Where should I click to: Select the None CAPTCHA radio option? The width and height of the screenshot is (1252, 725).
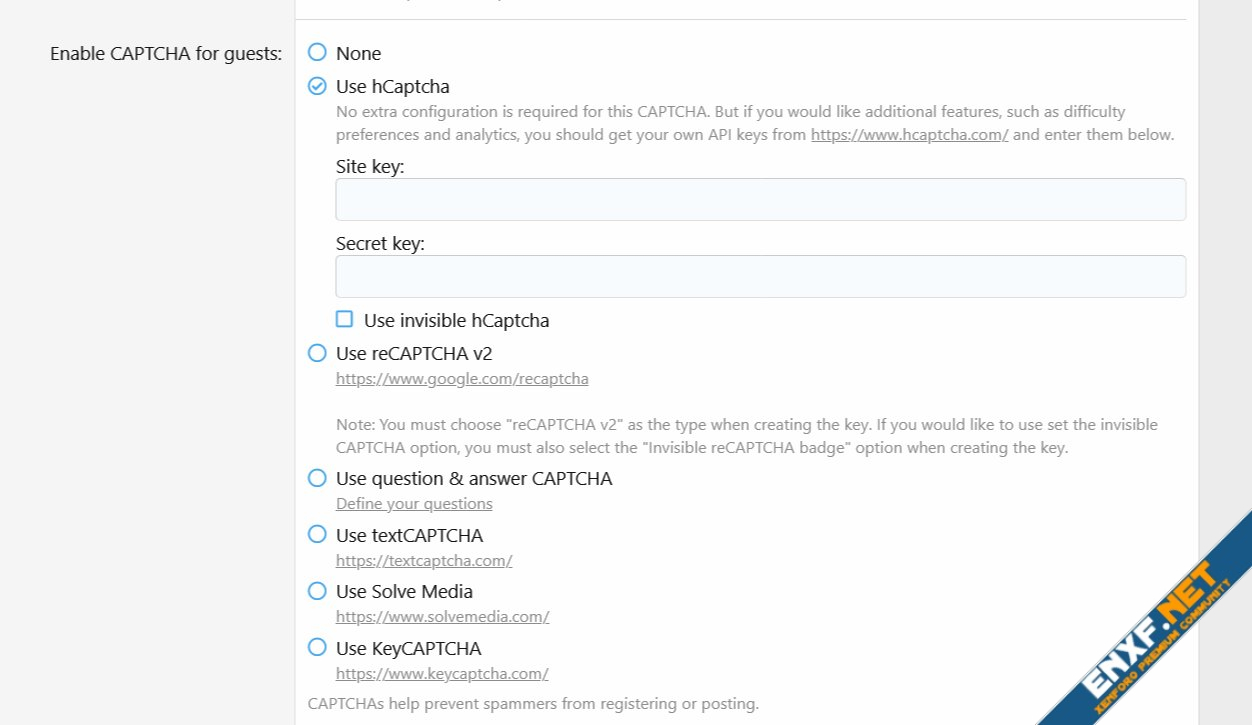[x=317, y=53]
